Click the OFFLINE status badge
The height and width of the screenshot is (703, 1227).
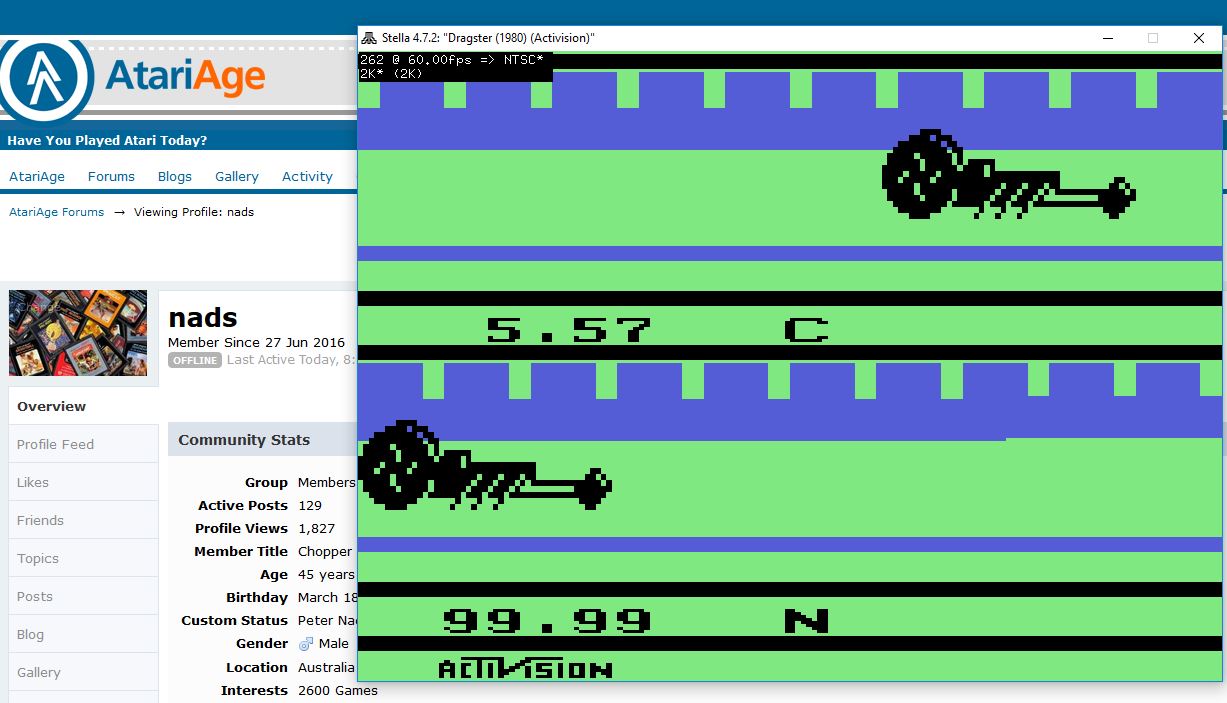195,360
